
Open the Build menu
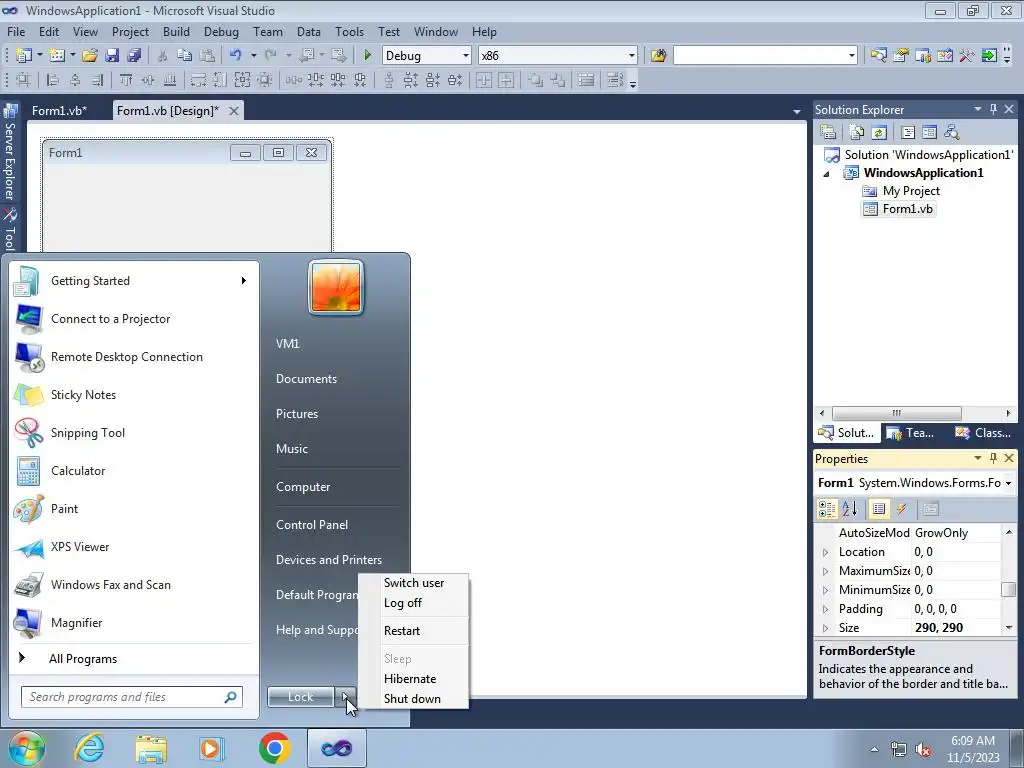(176, 32)
